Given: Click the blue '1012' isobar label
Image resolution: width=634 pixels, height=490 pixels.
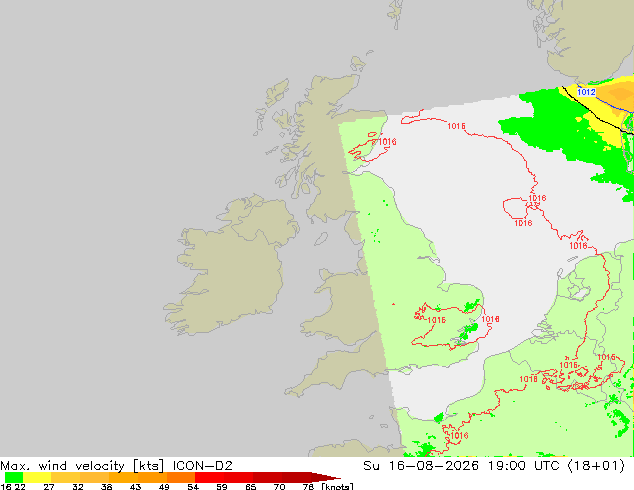Looking at the screenshot, I should [586, 92].
